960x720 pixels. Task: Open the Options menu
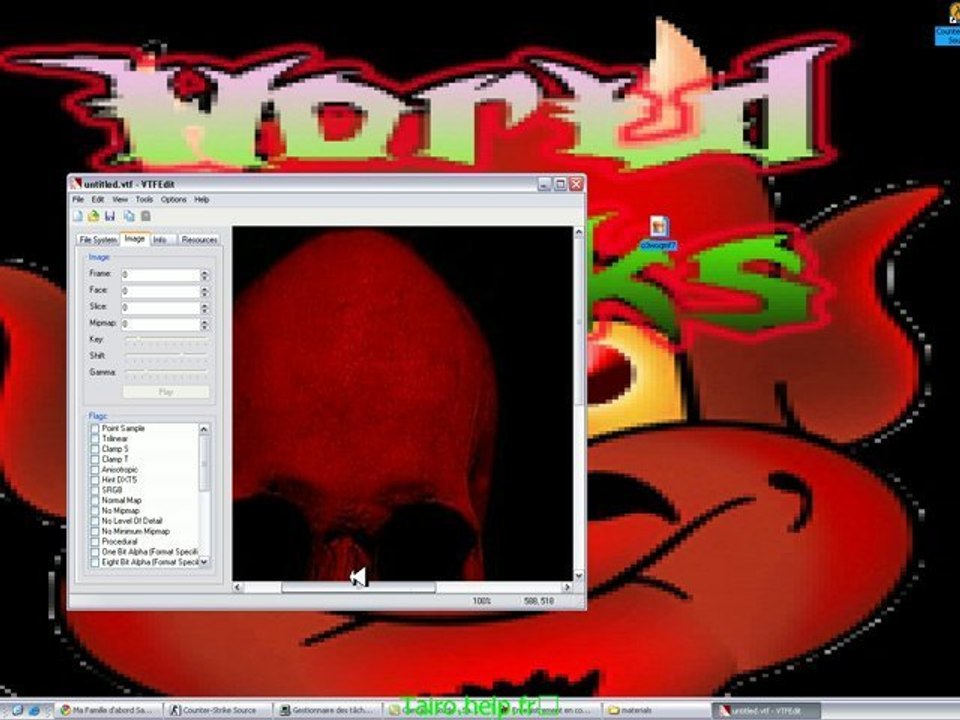pos(174,200)
